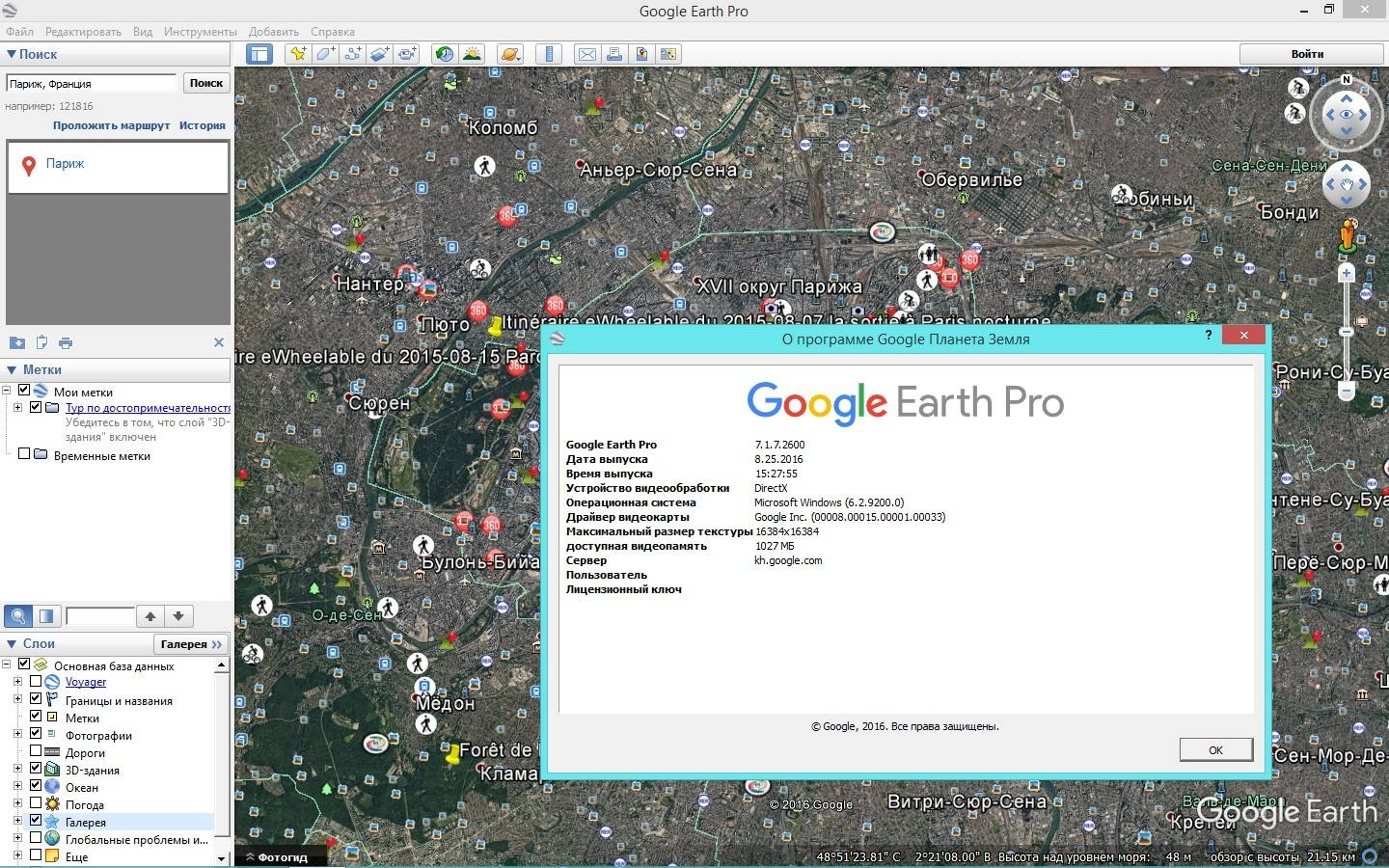Open the Добавить menu
This screenshot has height=868, width=1389.
[x=274, y=32]
